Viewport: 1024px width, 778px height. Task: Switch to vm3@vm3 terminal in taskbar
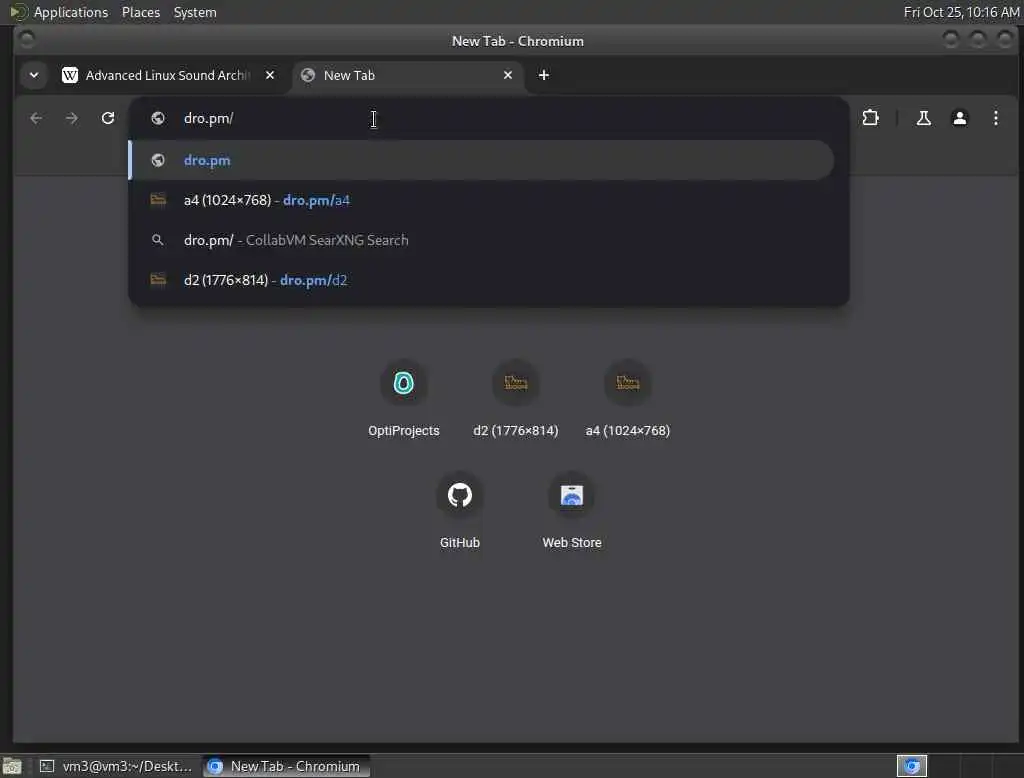(116, 766)
